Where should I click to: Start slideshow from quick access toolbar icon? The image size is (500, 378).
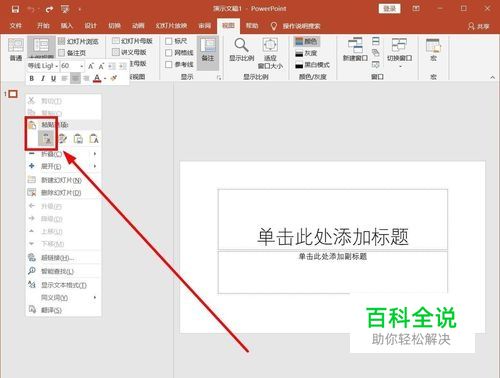pos(65,9)
